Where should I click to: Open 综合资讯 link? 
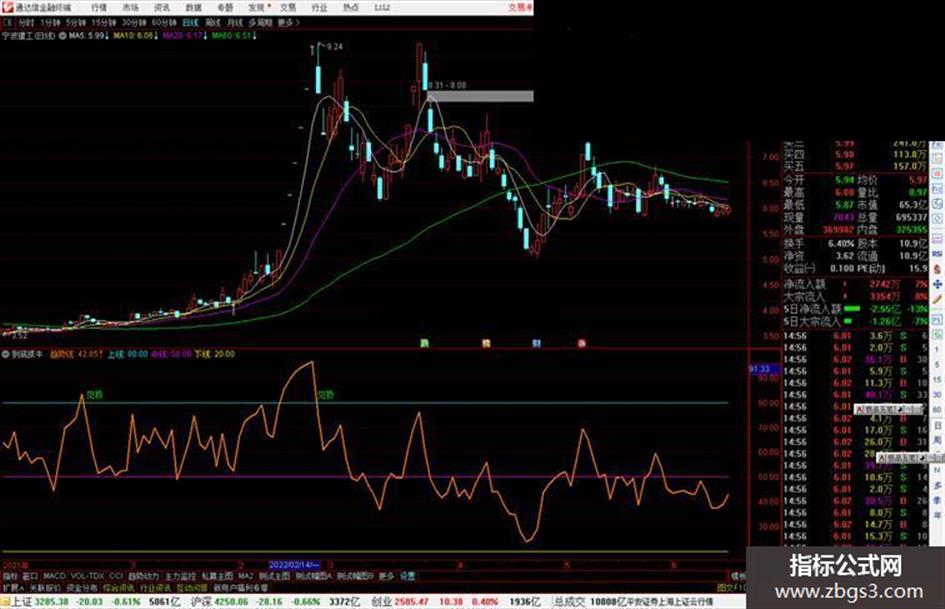pos(119,587)
